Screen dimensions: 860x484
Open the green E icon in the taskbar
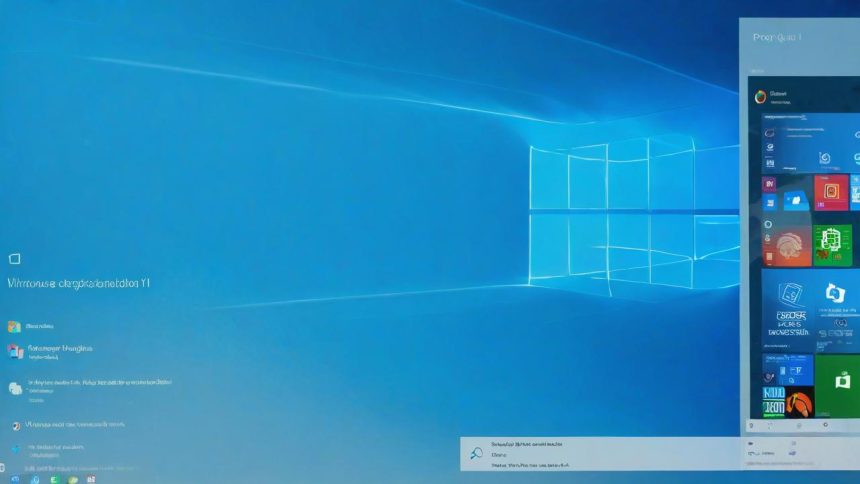(x=54, y=480)
